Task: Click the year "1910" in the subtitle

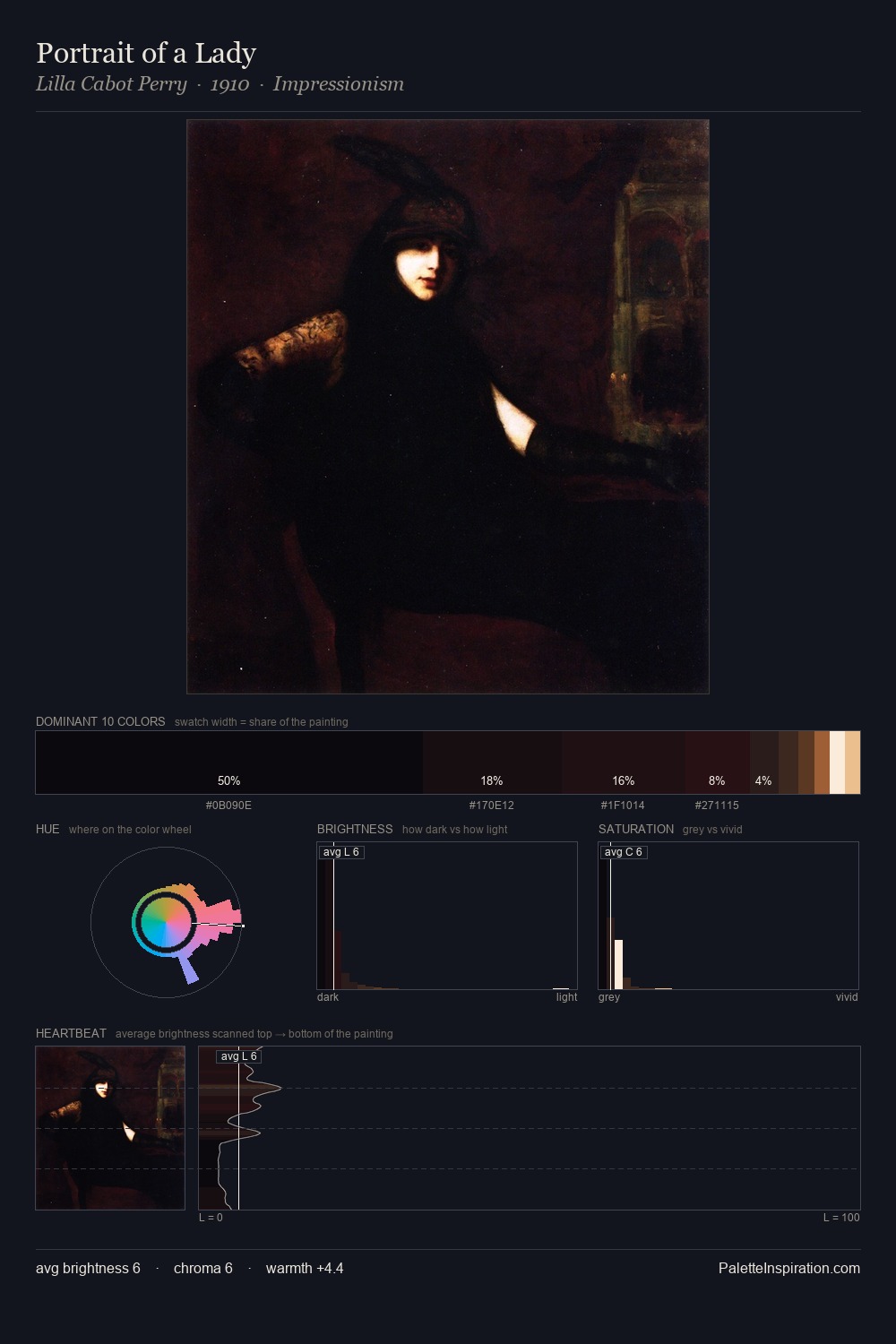Action: click(x=229, y=84)
